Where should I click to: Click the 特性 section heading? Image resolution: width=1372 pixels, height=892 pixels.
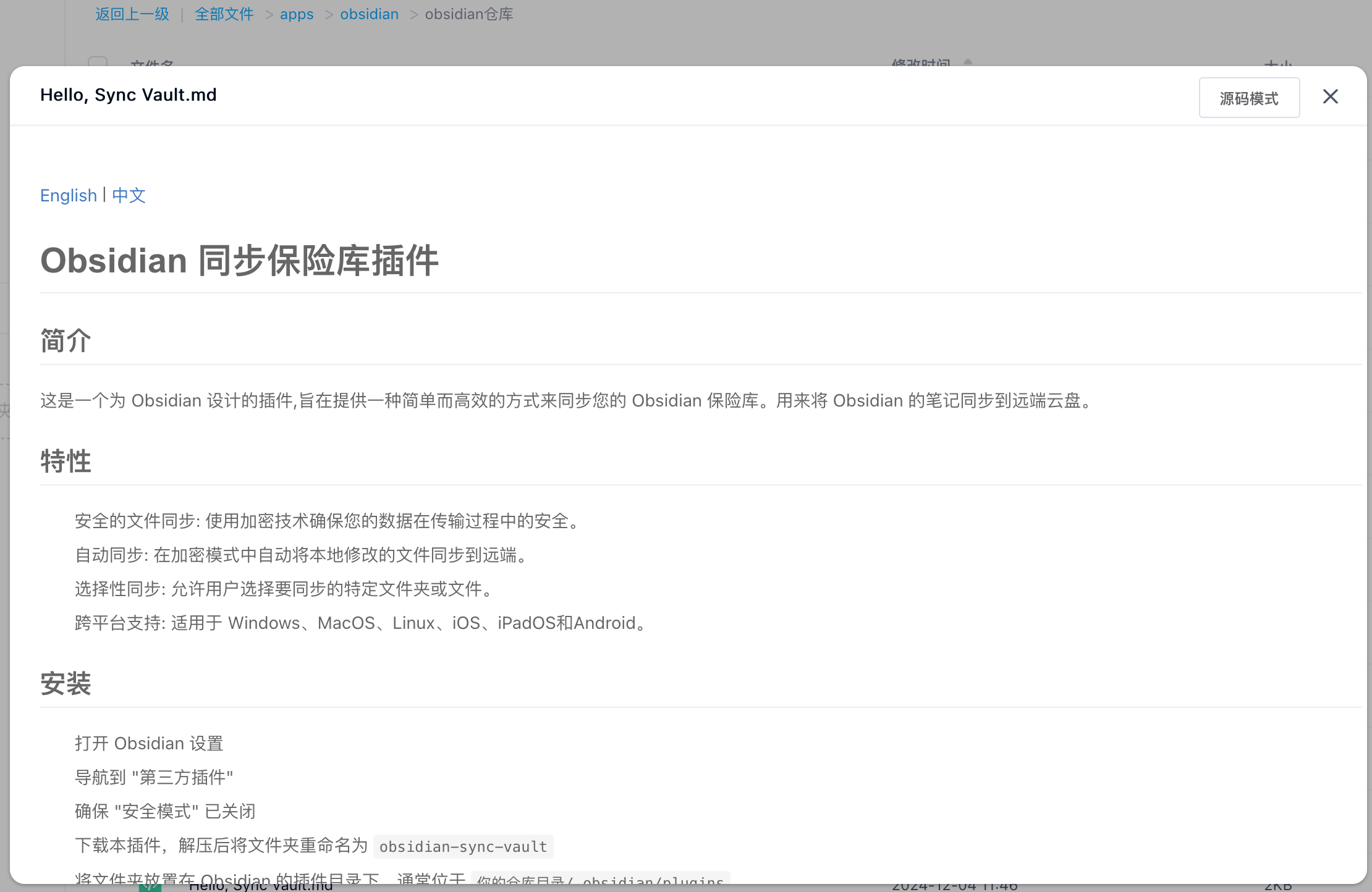coord(66,461)
